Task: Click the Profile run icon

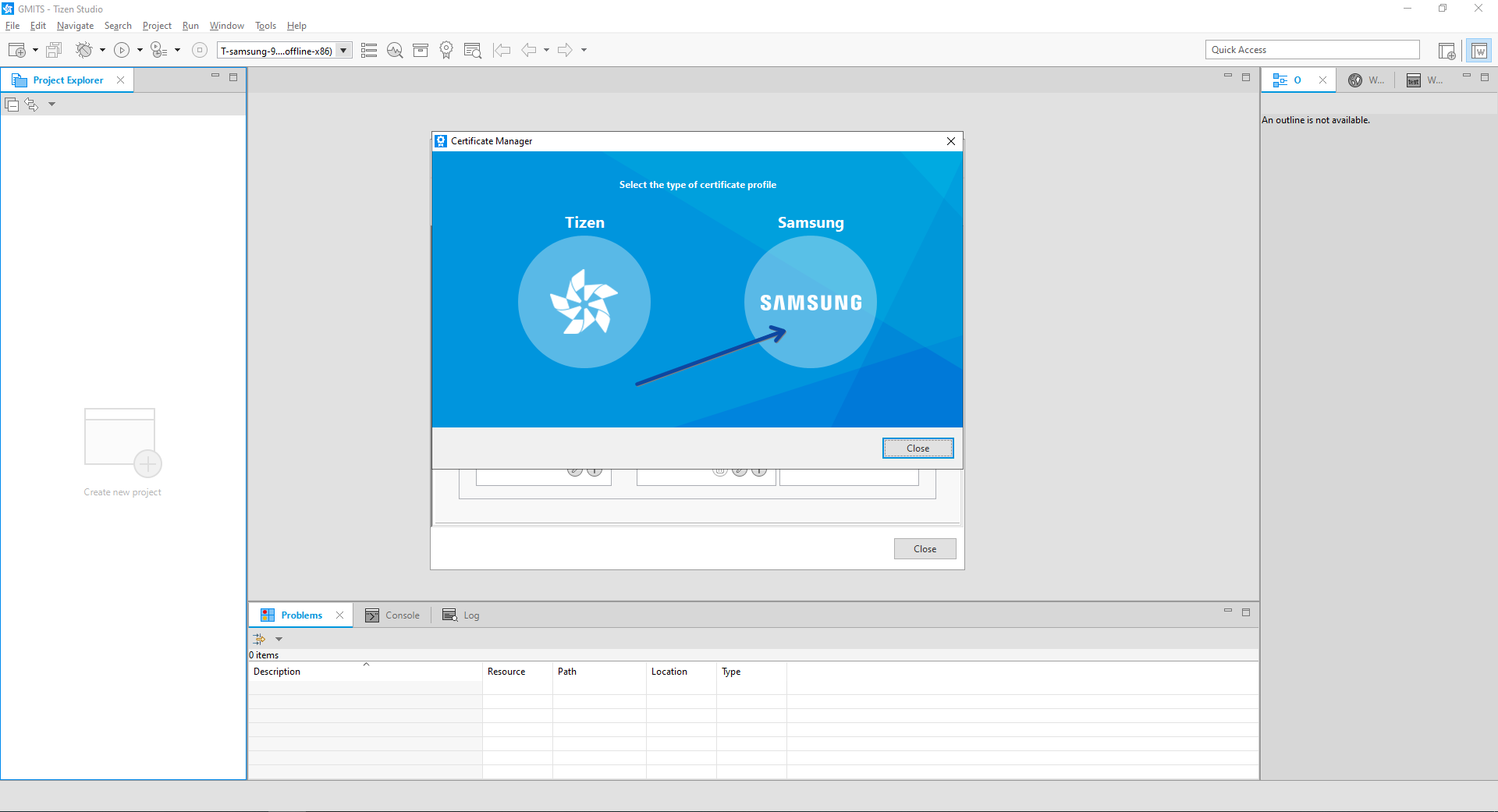Action: pos(158,50)
